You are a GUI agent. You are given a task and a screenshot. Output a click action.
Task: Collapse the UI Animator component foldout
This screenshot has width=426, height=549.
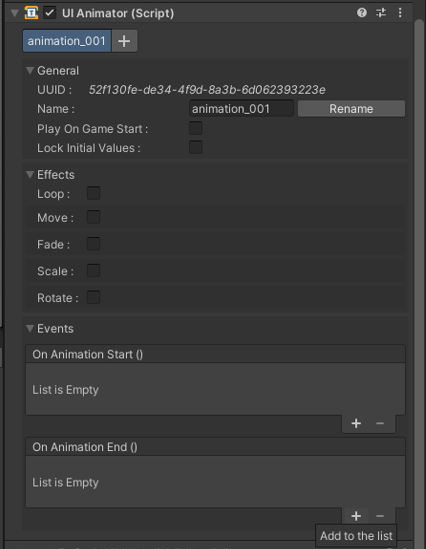(15, 13)
